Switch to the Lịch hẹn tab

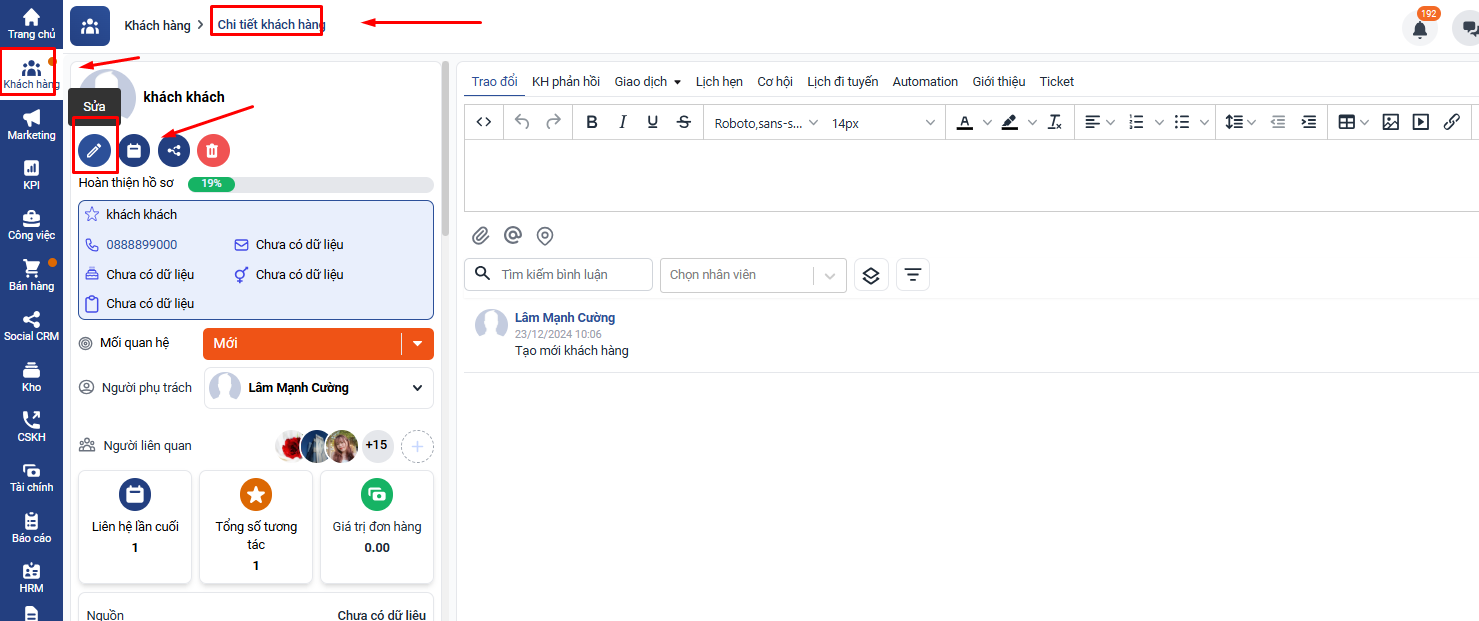(x=719, y=82)
